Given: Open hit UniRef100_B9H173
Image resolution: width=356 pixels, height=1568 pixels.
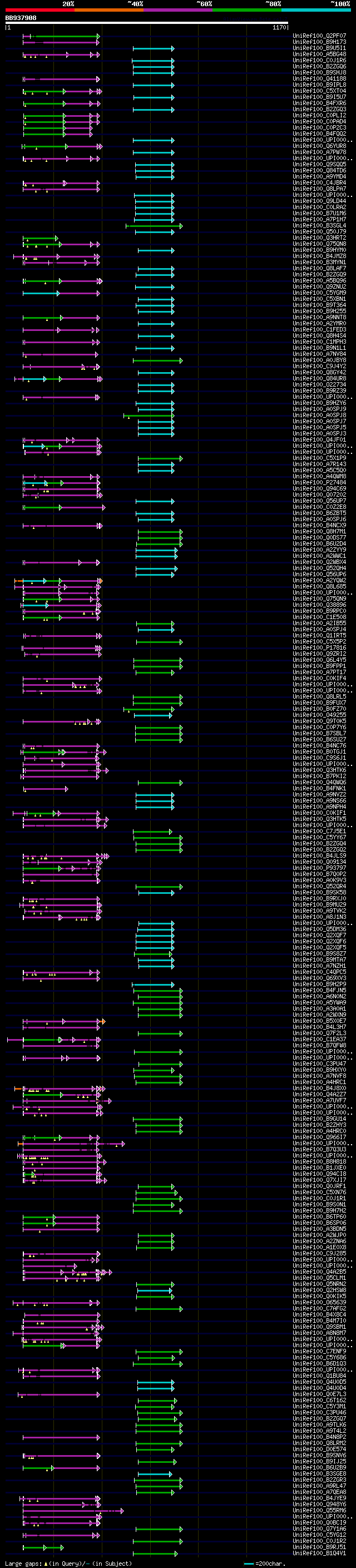Looking at the screenshot, I should click(319, 42).
